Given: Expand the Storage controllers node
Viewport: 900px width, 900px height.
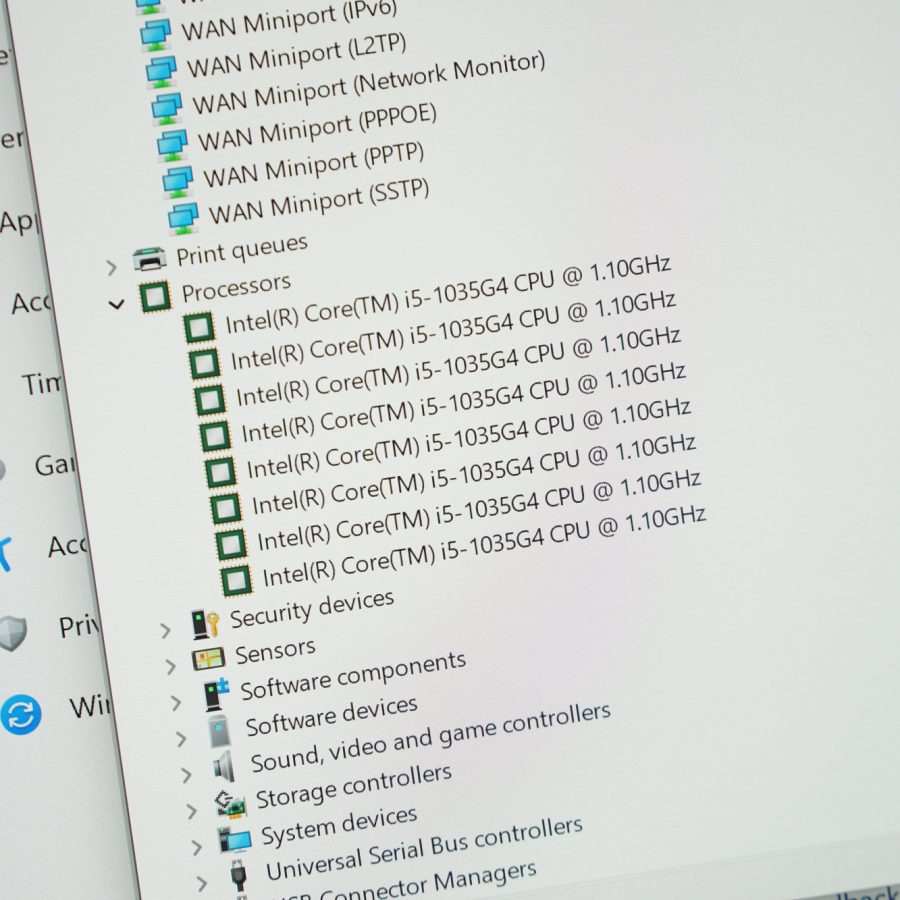Looking at the screenshot, I should [192, 812].
